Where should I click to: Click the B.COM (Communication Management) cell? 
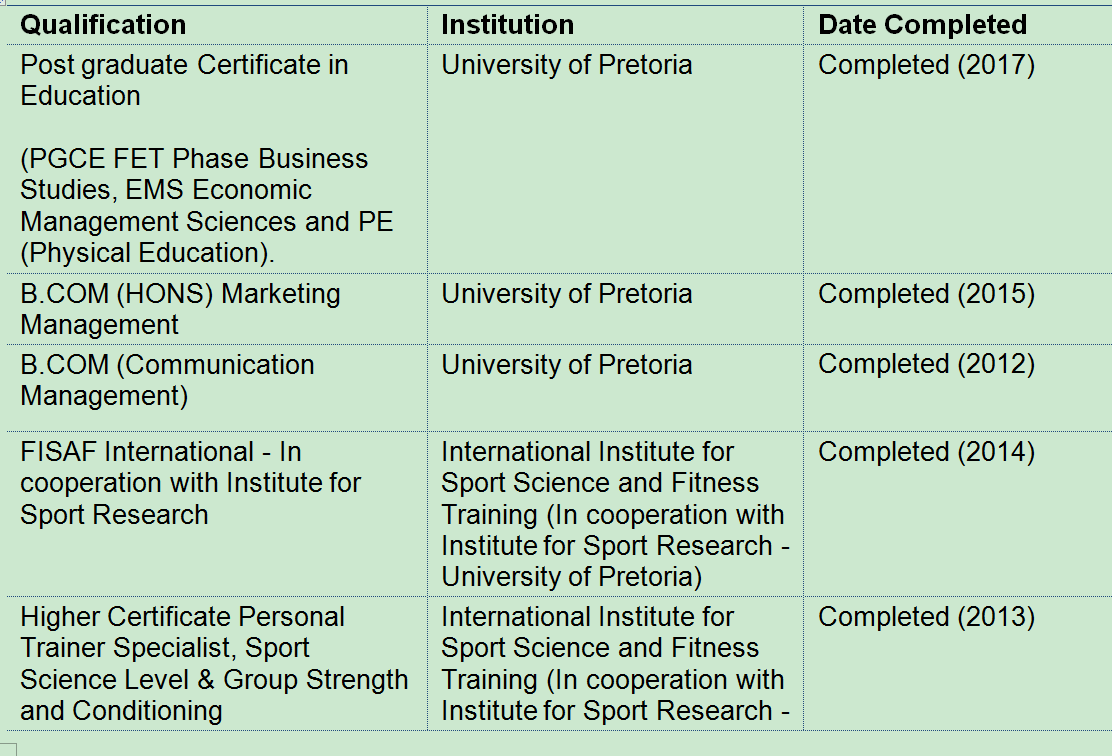pos(167,380)
